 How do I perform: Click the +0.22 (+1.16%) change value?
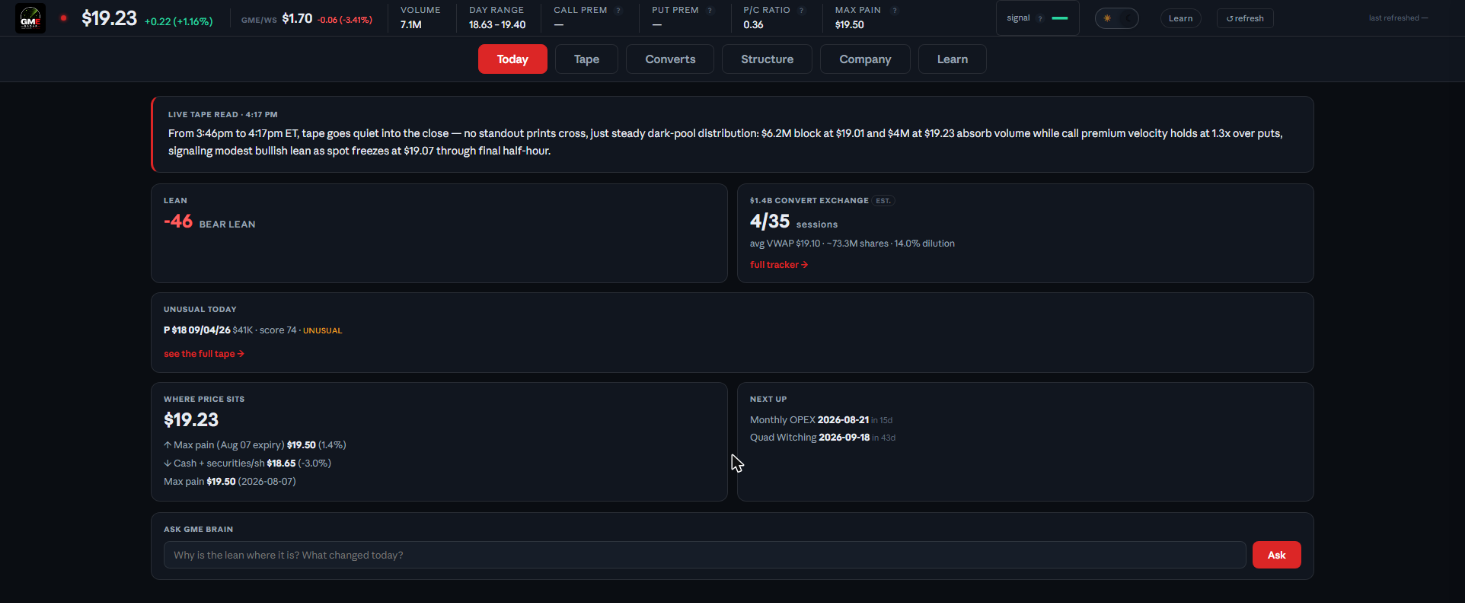[179, 20]
